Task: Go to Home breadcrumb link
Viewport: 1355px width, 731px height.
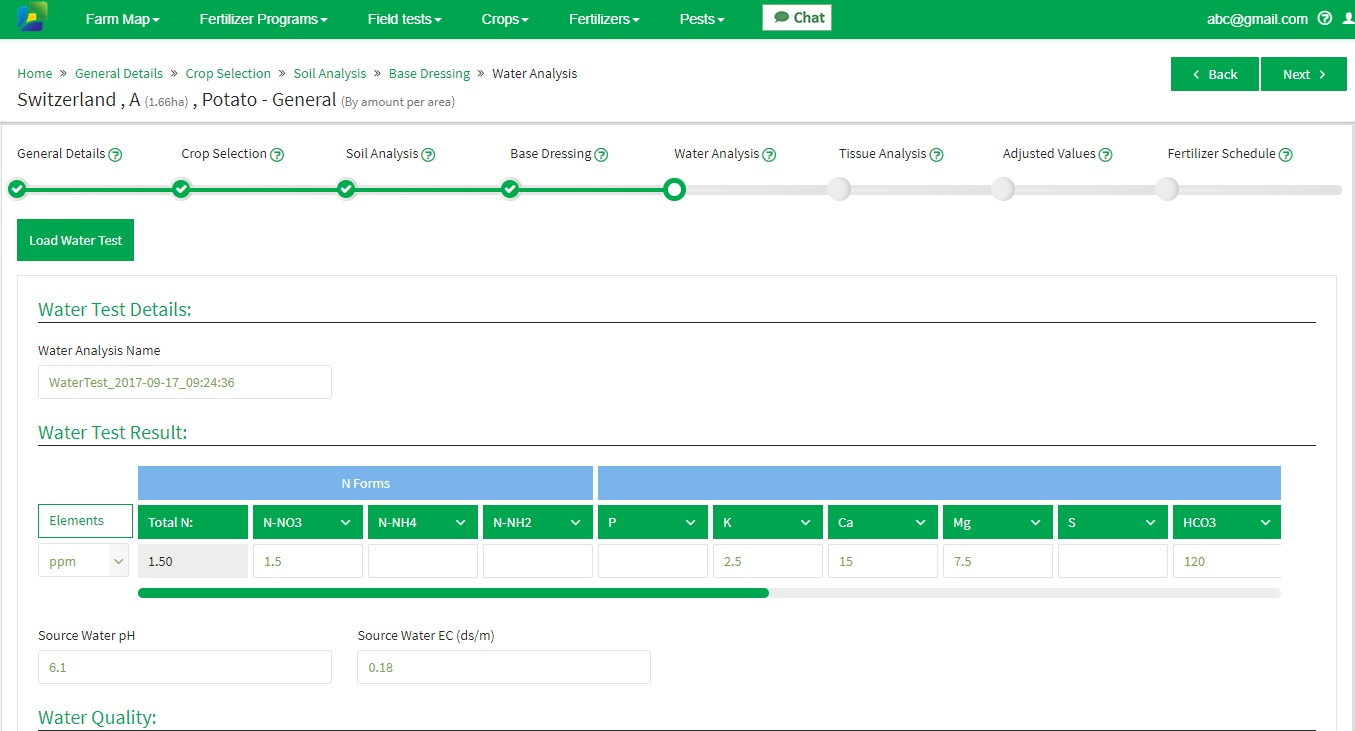Action: pyautogui.click(x=35, y=73)
